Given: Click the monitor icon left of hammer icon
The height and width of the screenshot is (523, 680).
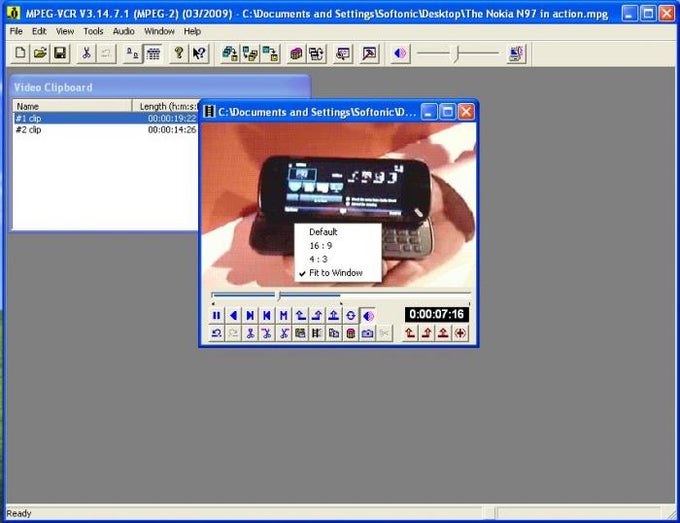Looking at the screenshot, I should pyautogui.click(x=343, y=54).
